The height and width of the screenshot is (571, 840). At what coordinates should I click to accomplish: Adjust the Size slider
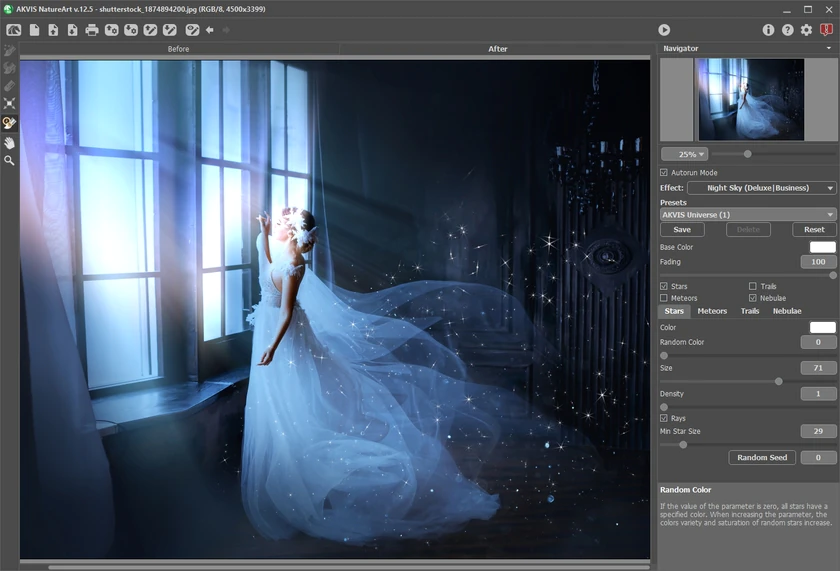pos(778,381)
